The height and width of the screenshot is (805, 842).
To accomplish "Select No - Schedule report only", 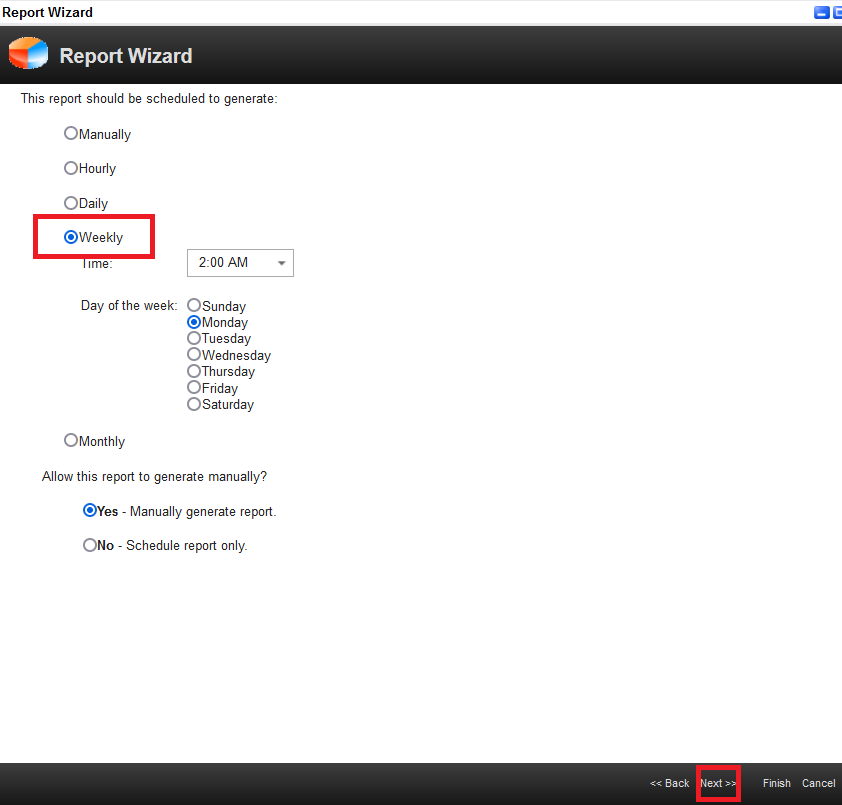I will (90, 545).
